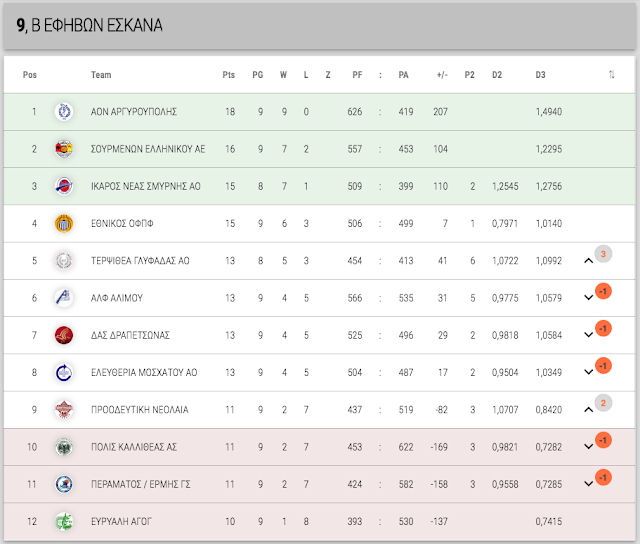Click the Team column header

(x=101, y=75)
